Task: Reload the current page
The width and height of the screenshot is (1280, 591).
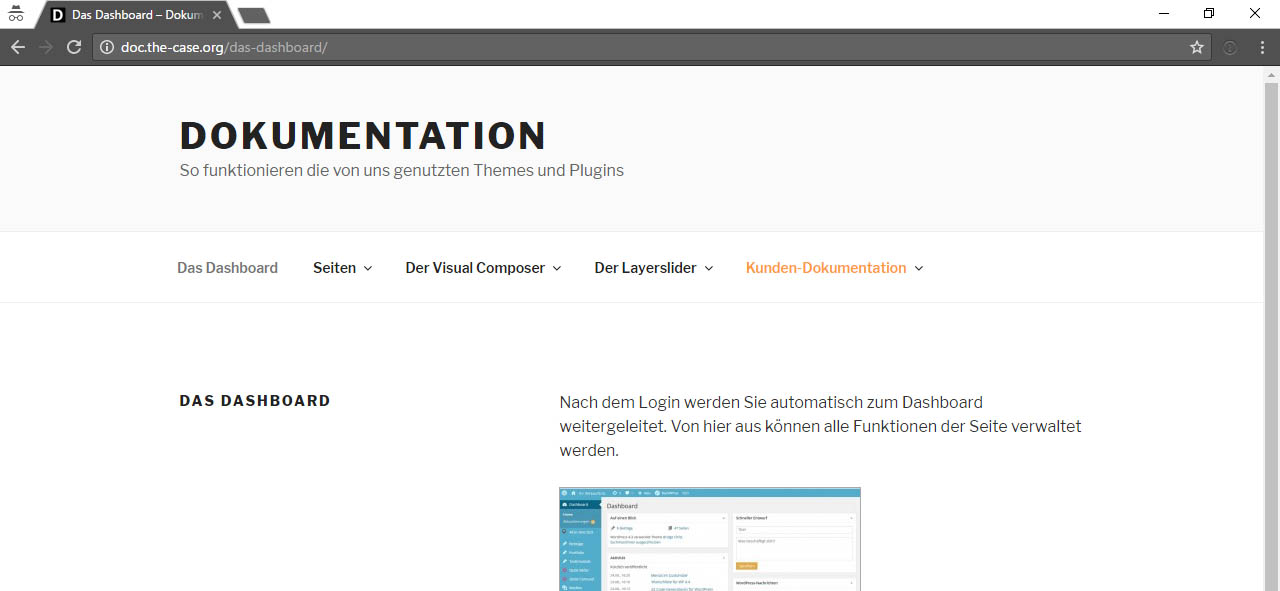Action: pos(74,47)
